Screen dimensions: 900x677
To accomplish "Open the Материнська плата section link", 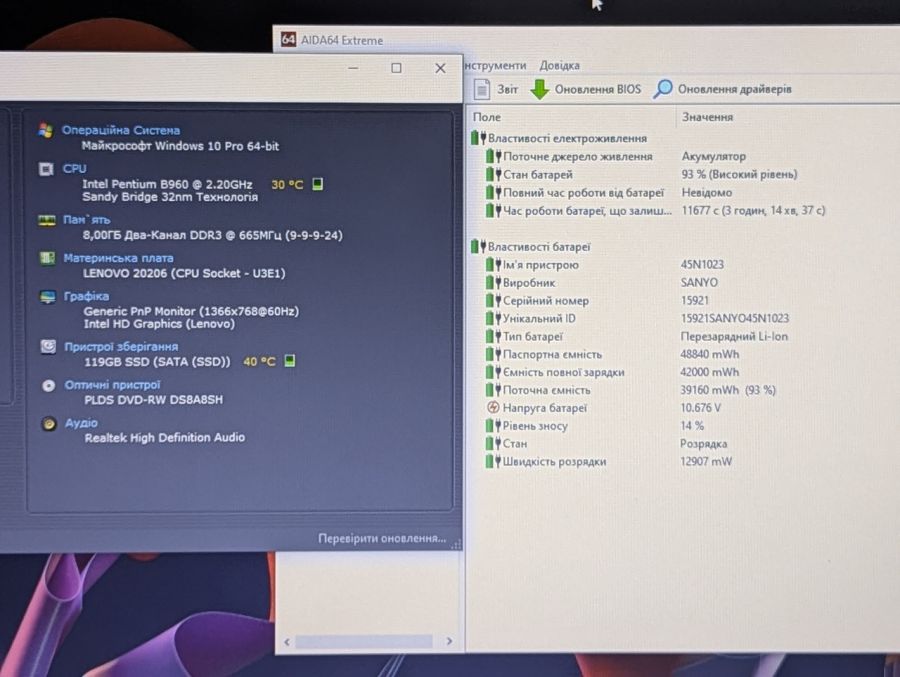I will click(x=118, y=258).
